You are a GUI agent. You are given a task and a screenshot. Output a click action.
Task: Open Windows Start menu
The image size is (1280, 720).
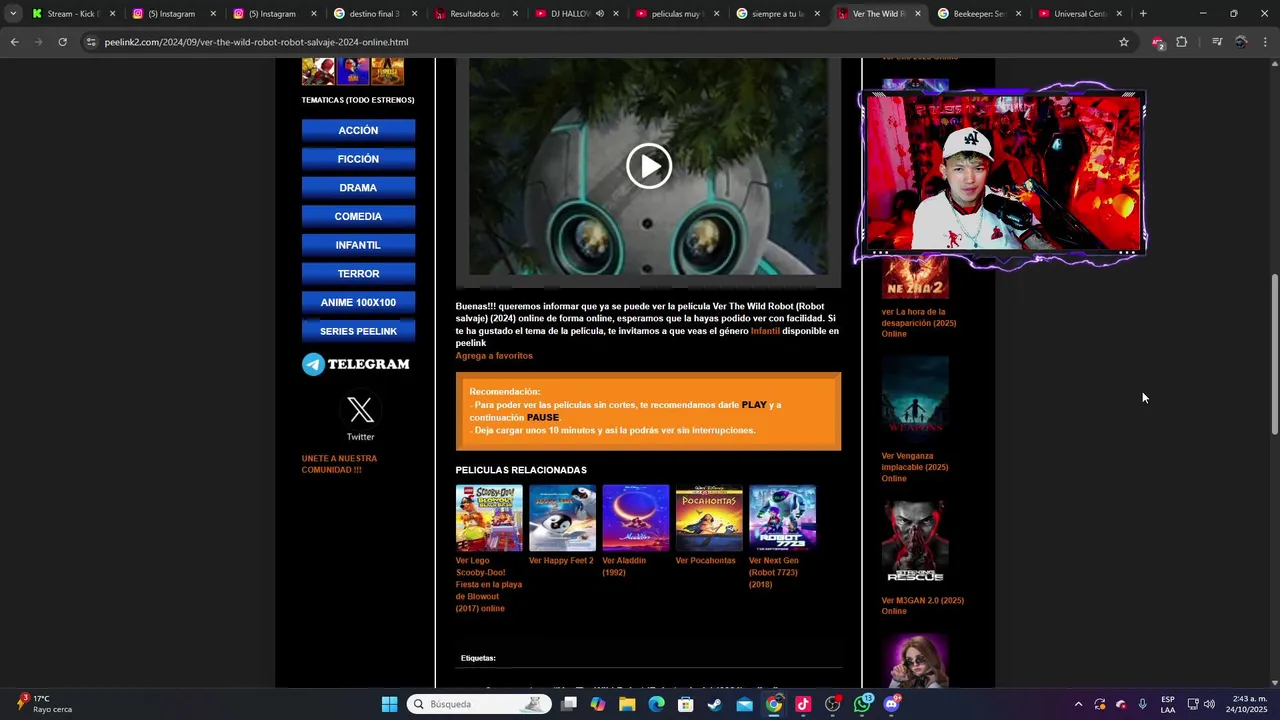390,704
